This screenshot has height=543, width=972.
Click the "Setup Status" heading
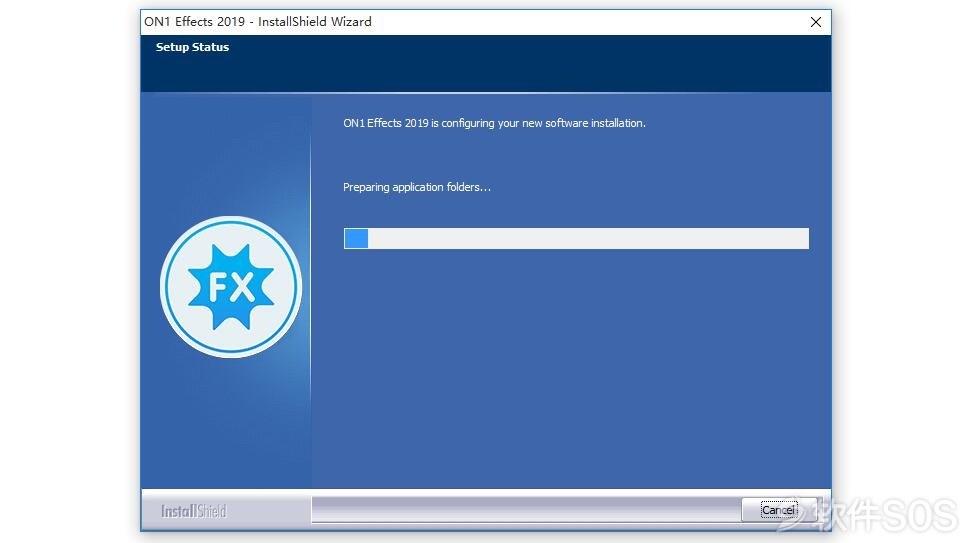[192, 47]
